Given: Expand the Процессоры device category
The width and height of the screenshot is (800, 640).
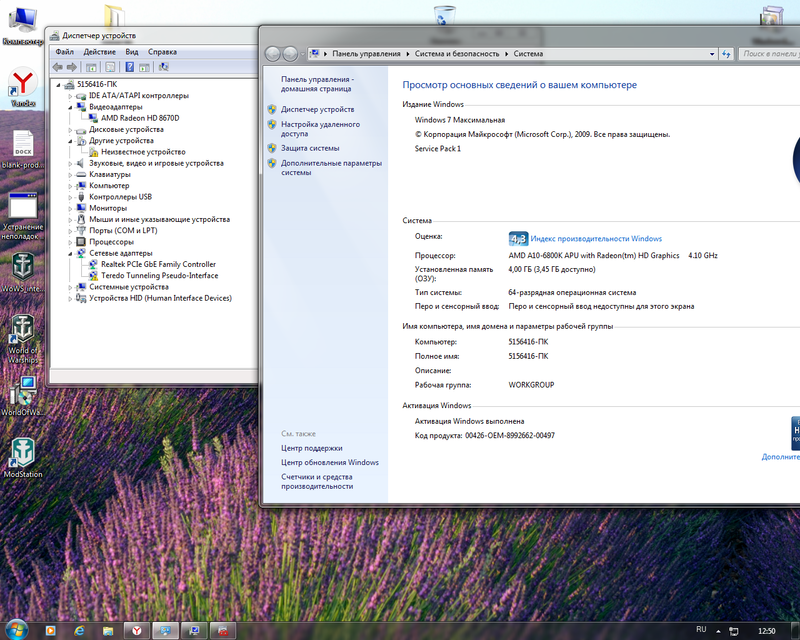Looking at the screenshot, I should click(x=70, y=242).
